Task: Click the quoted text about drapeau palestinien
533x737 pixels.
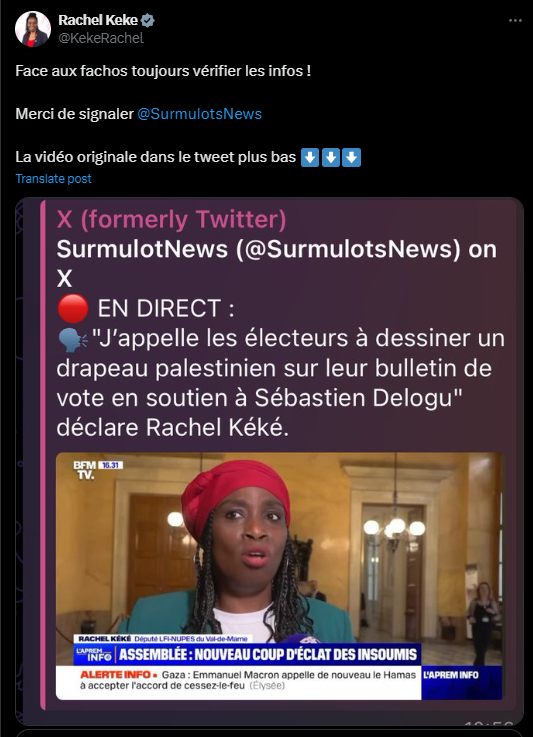Action: pos(281,383)
